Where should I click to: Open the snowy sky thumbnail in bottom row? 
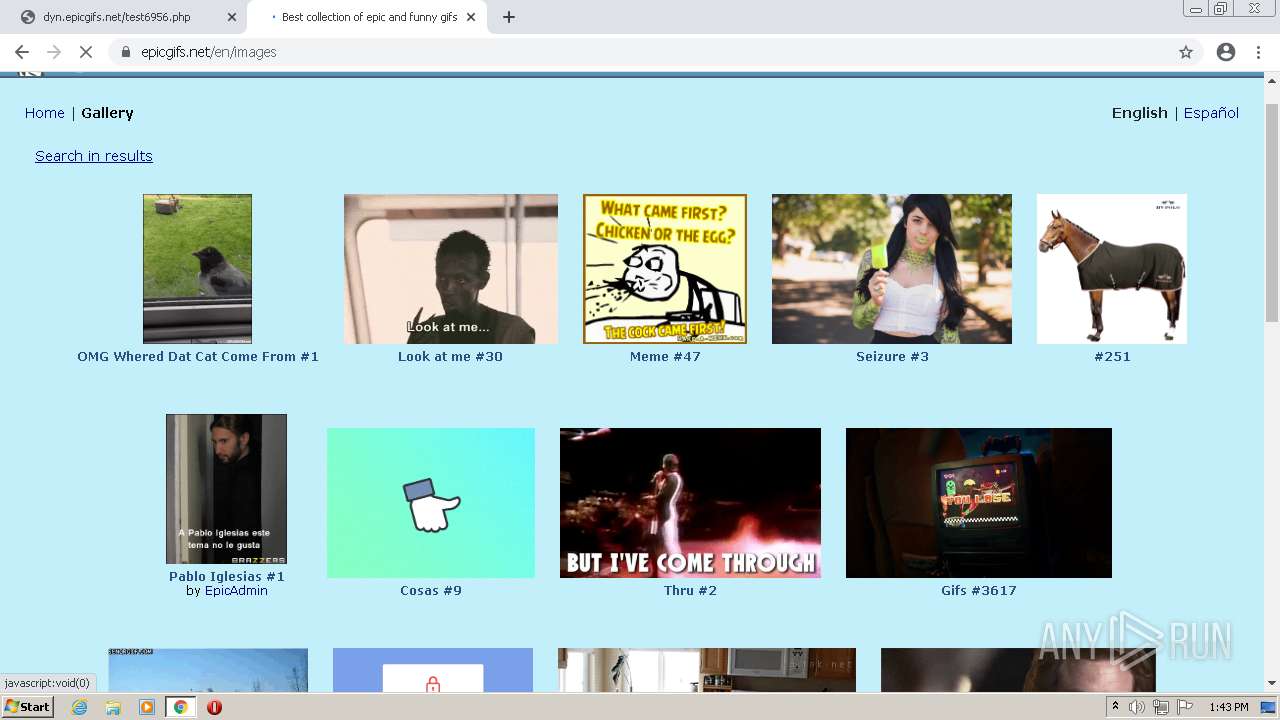208,670
